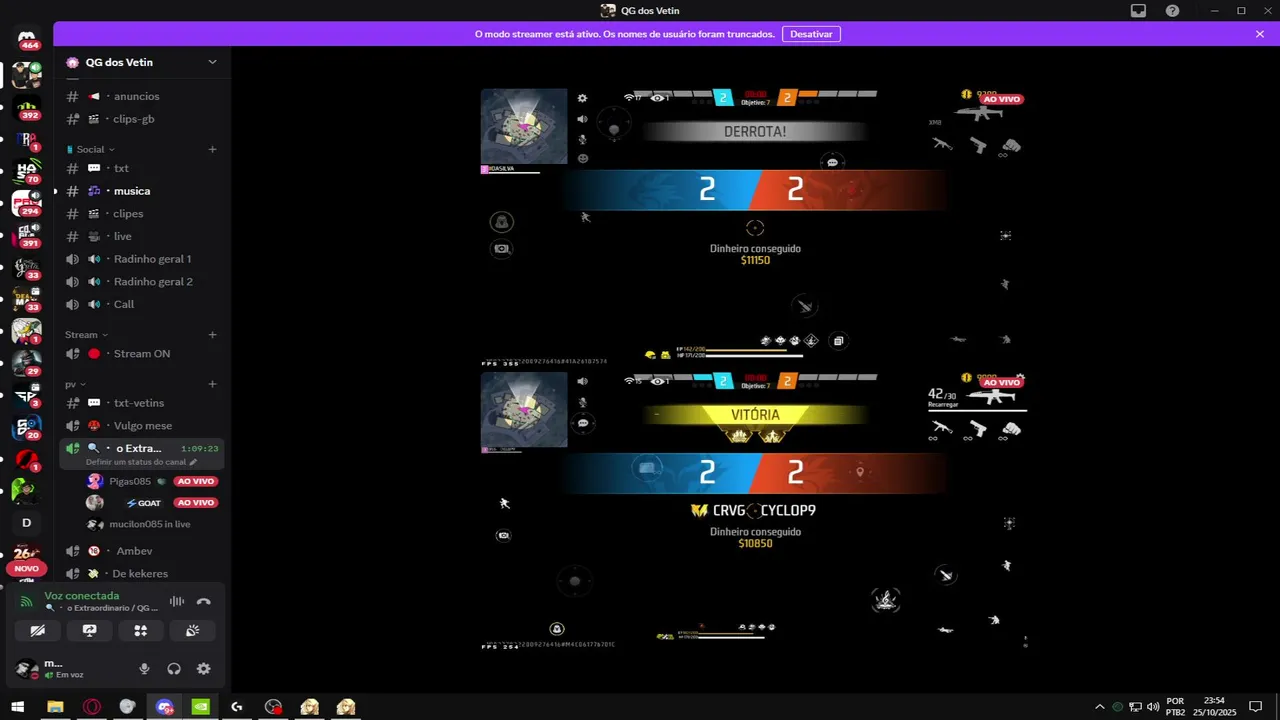Create channel in Social category plus

click(x=212, y=149)
